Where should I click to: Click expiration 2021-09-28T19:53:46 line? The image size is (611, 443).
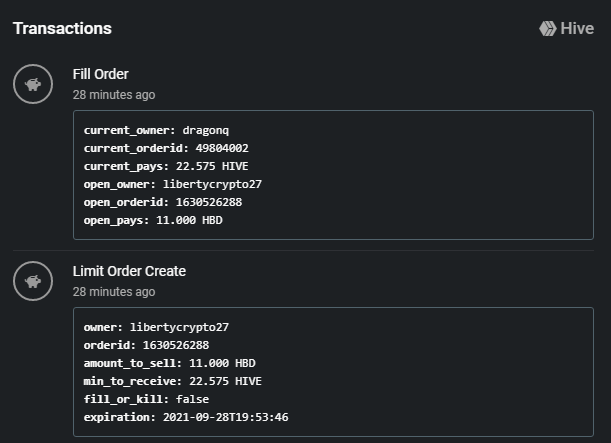tap(186, 417)
